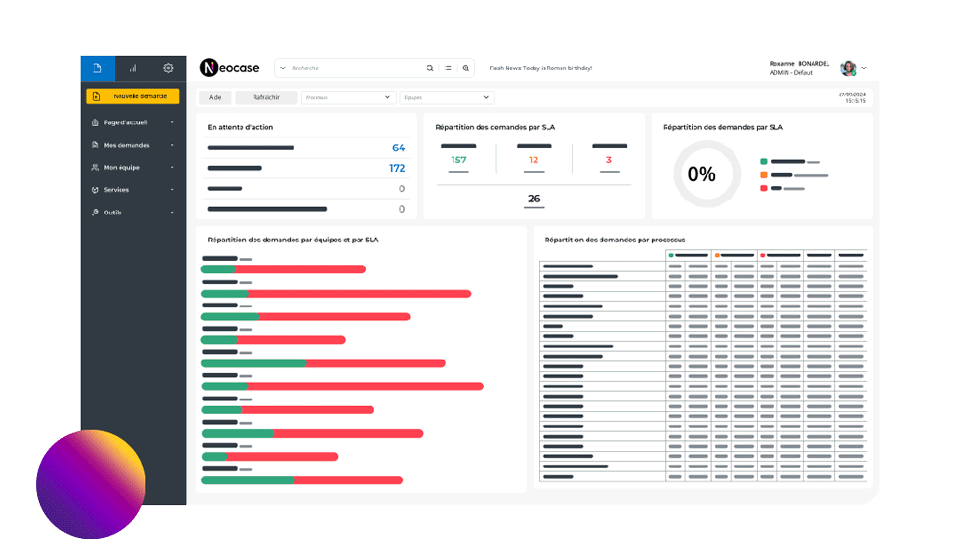Open the documents tab icon in sidebar header
This screenshot has width=960, height=560.
click(97, 68)
